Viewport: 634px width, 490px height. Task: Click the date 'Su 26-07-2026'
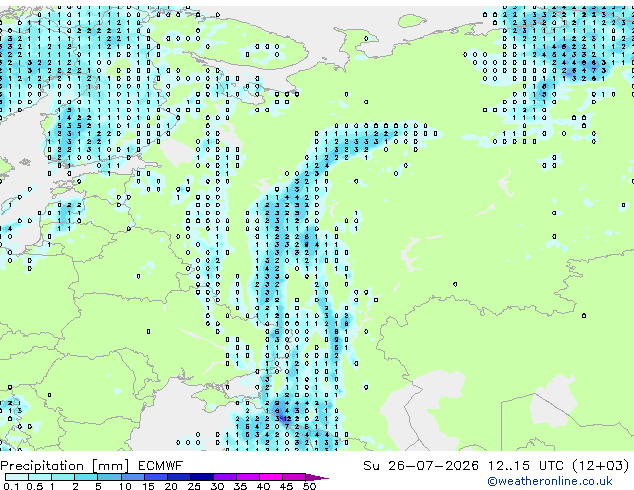(421, 466)
